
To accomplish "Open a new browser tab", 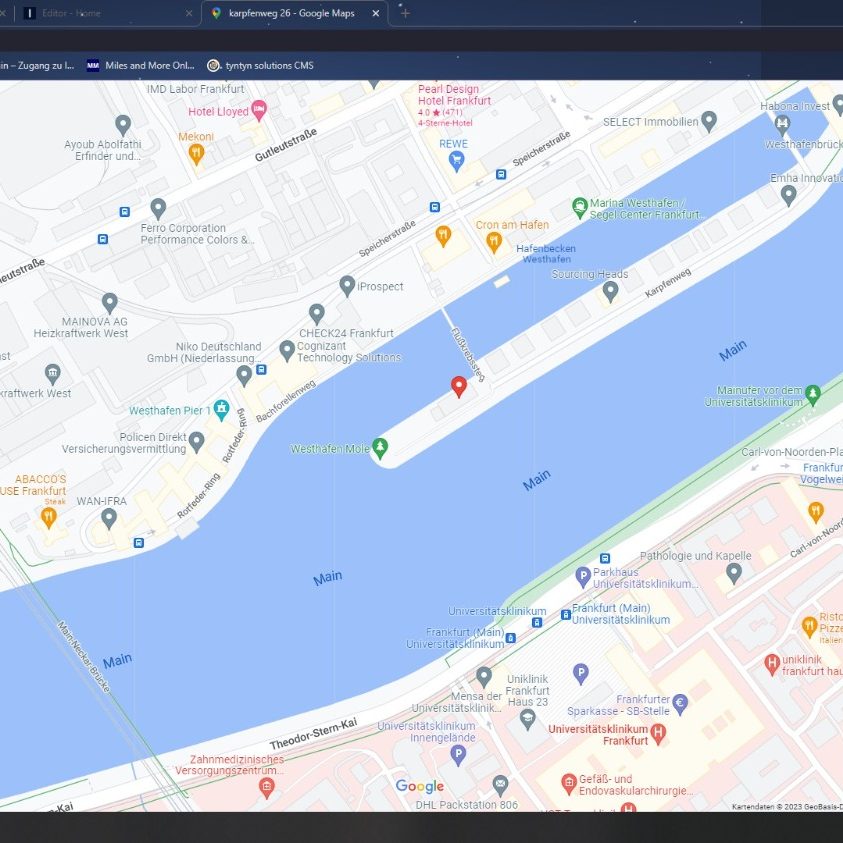I will point(405,13).
